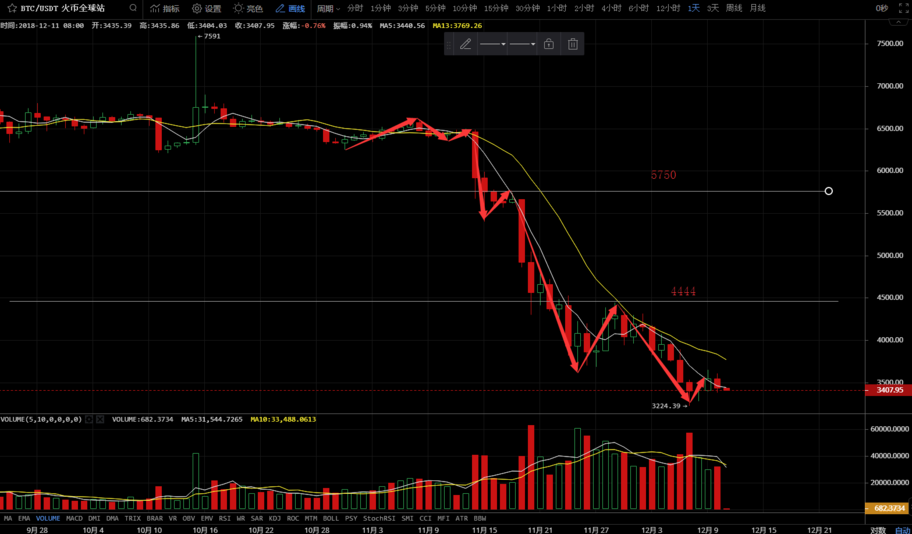The image size is (912, 534).
Task: Click the 对数 logarithmic scale button
Action: click(878, 531)
